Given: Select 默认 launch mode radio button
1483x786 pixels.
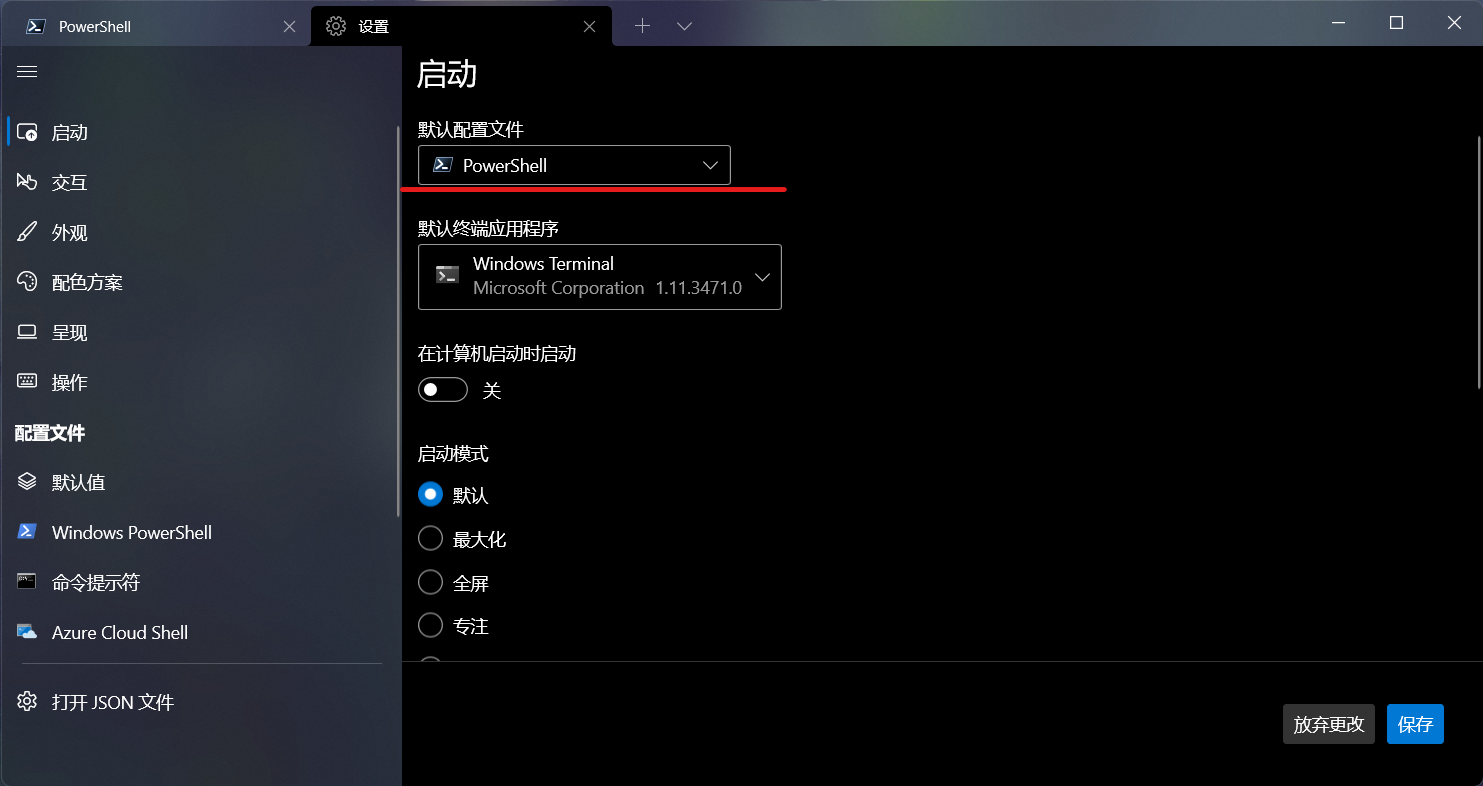Looking at the screenshot, I should point(430,495).
